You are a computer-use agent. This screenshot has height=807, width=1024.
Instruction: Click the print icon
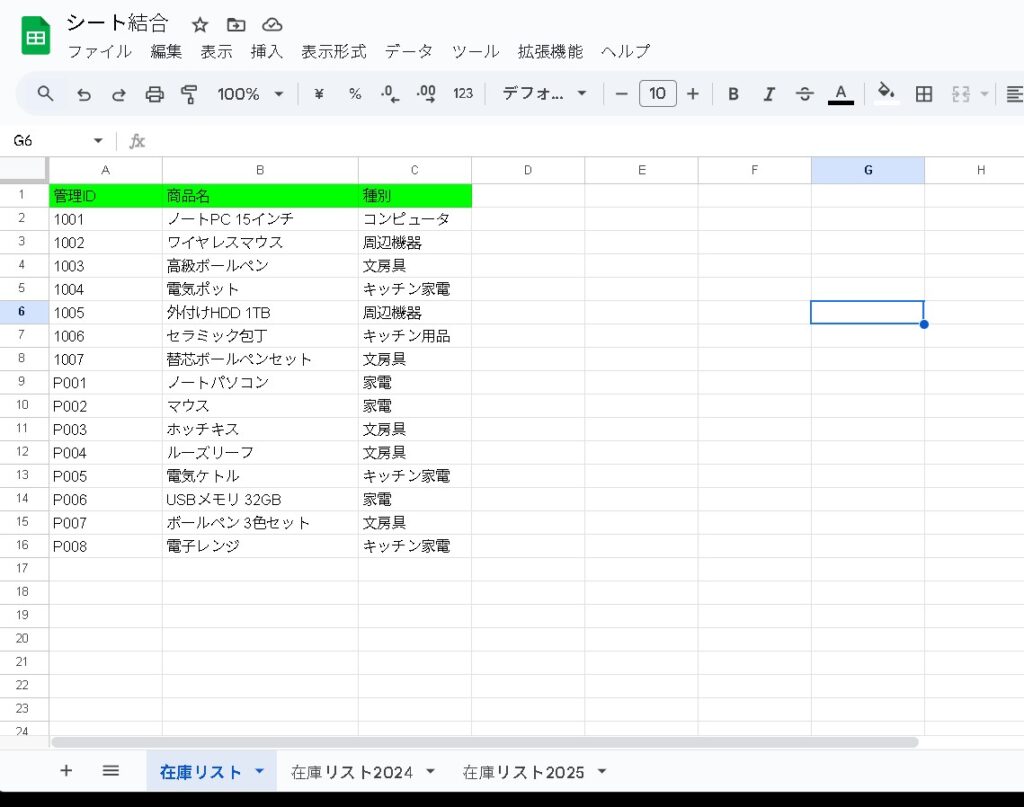click(x=154, y=94)
